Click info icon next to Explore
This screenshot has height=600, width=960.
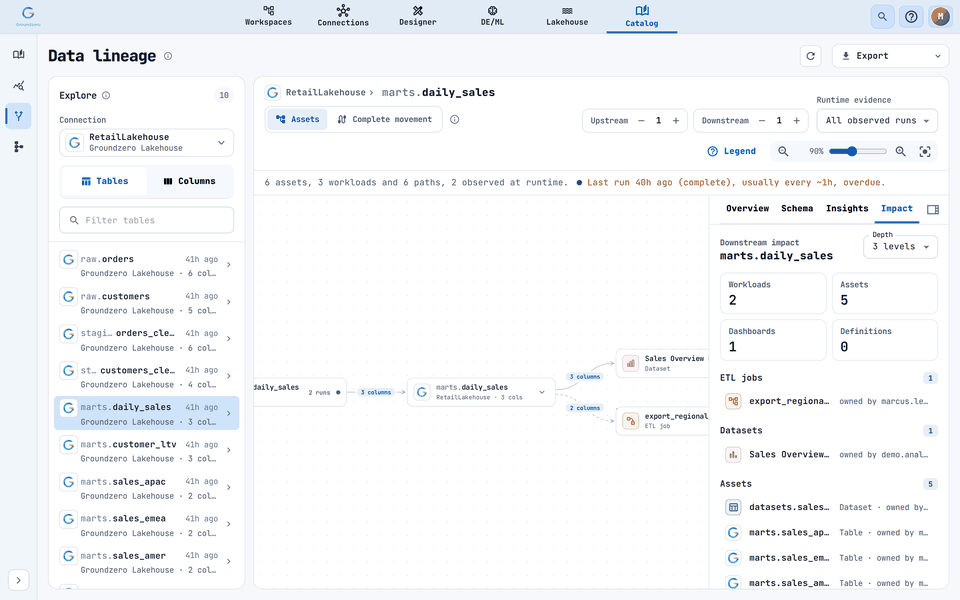(x=106, y=96)
